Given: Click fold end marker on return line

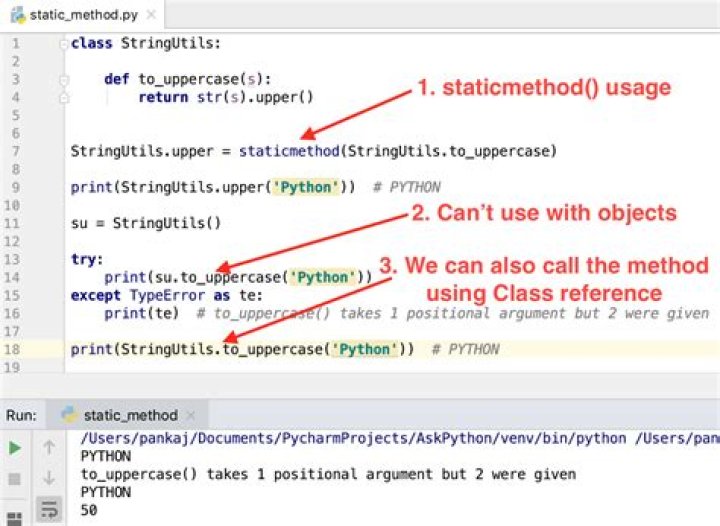Looking at the screenshot, I should click(x=65, y=98).
